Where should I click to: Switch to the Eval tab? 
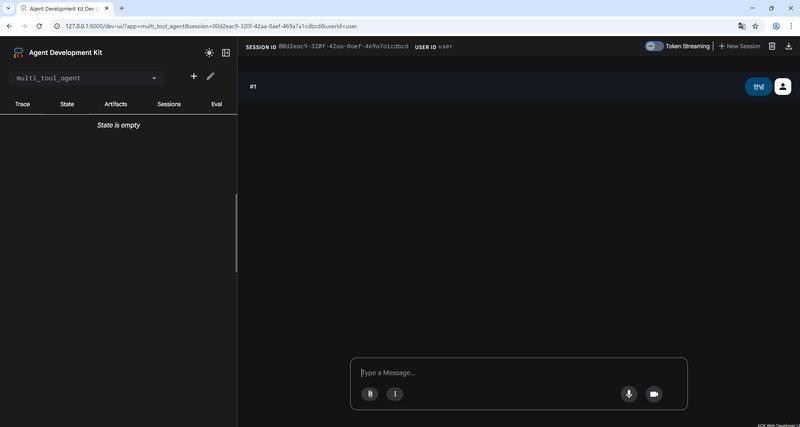pos(217,104)
